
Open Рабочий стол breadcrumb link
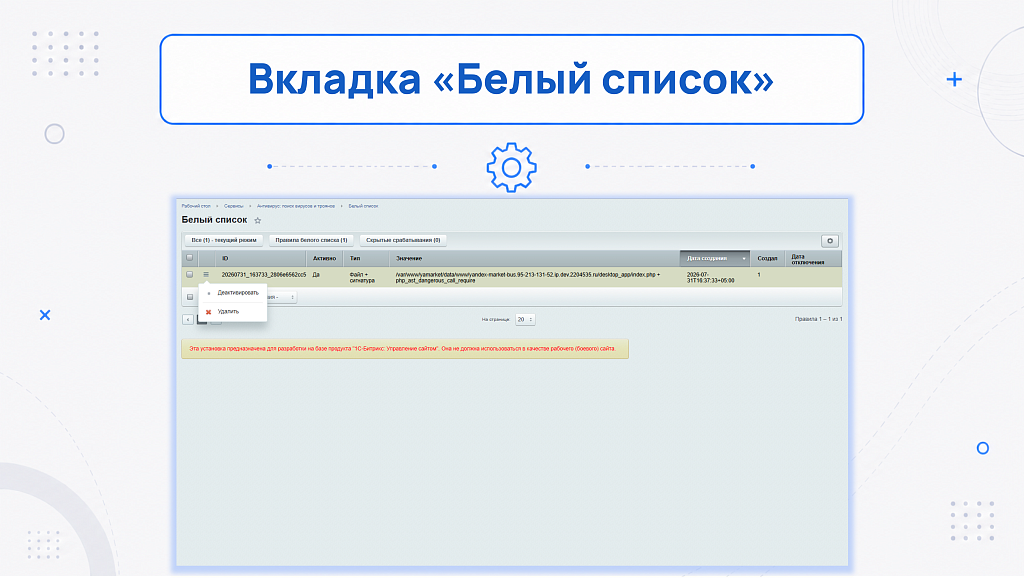[x=196, y=206]
